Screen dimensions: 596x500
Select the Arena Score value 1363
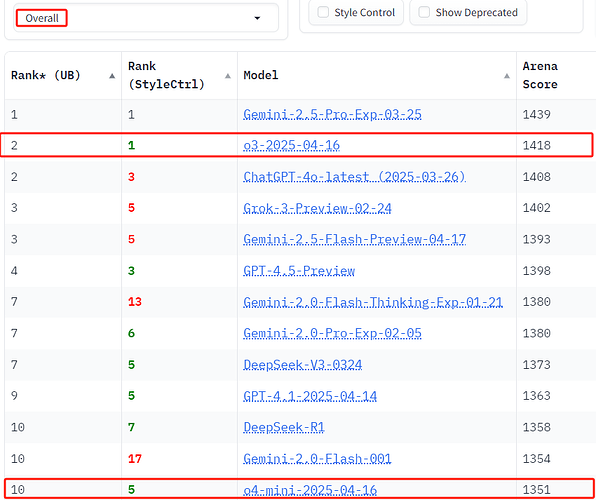tap(536, 396)
